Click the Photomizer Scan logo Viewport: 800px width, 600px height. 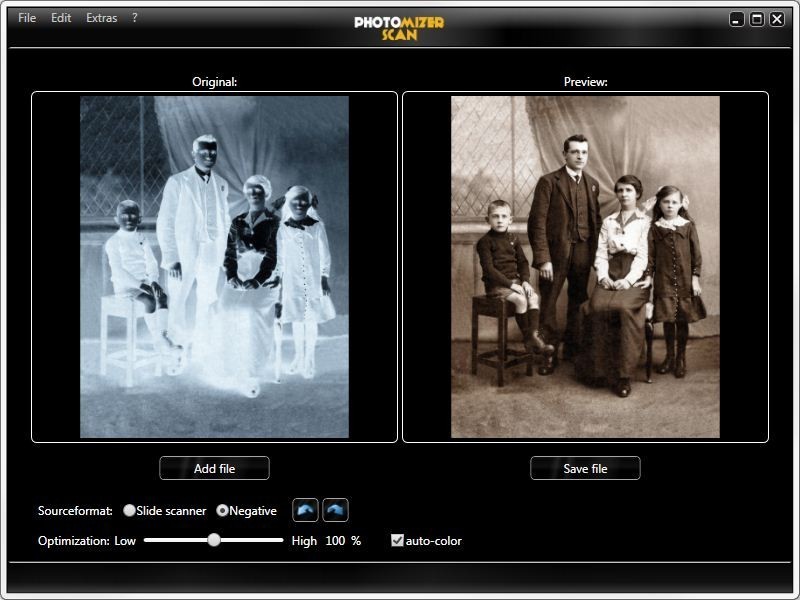click(x=399, y=27)
